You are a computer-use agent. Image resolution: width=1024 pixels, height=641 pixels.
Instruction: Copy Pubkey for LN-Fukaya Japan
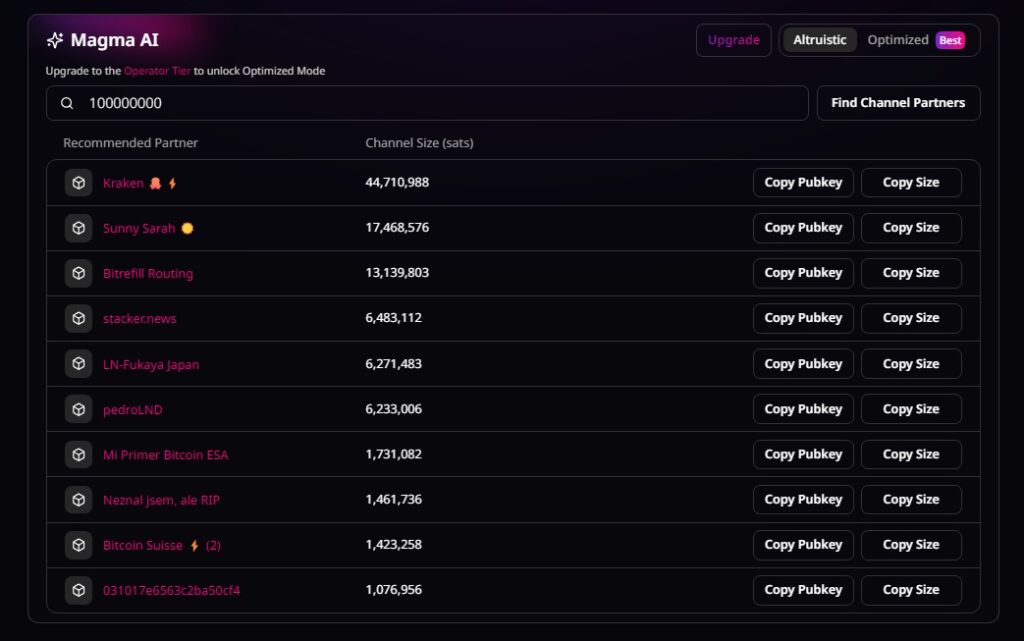tap(803, 364)
